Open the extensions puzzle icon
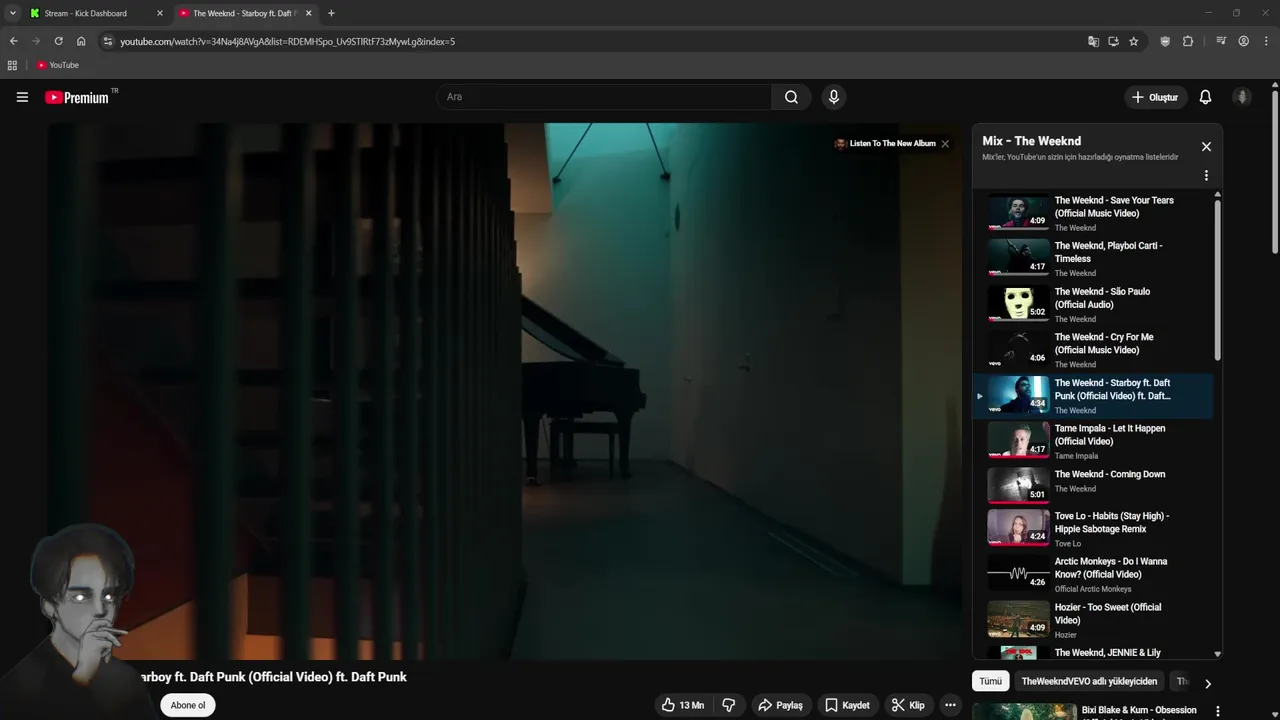 [1188, 41]
